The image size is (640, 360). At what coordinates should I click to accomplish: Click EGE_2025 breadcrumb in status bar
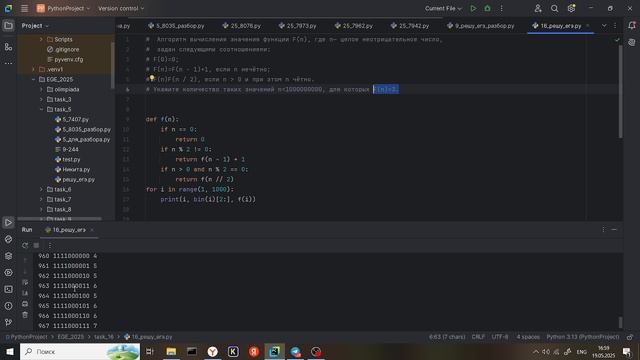pos(71,337)
